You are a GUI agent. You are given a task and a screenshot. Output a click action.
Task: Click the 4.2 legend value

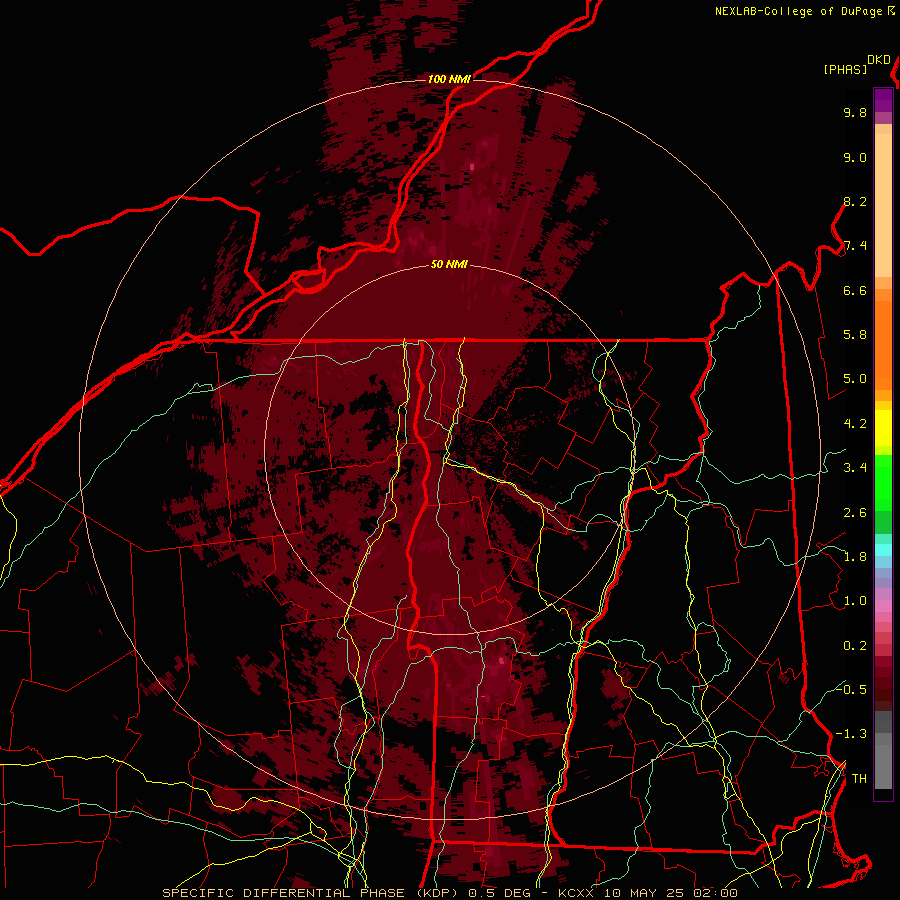(855, 424)
